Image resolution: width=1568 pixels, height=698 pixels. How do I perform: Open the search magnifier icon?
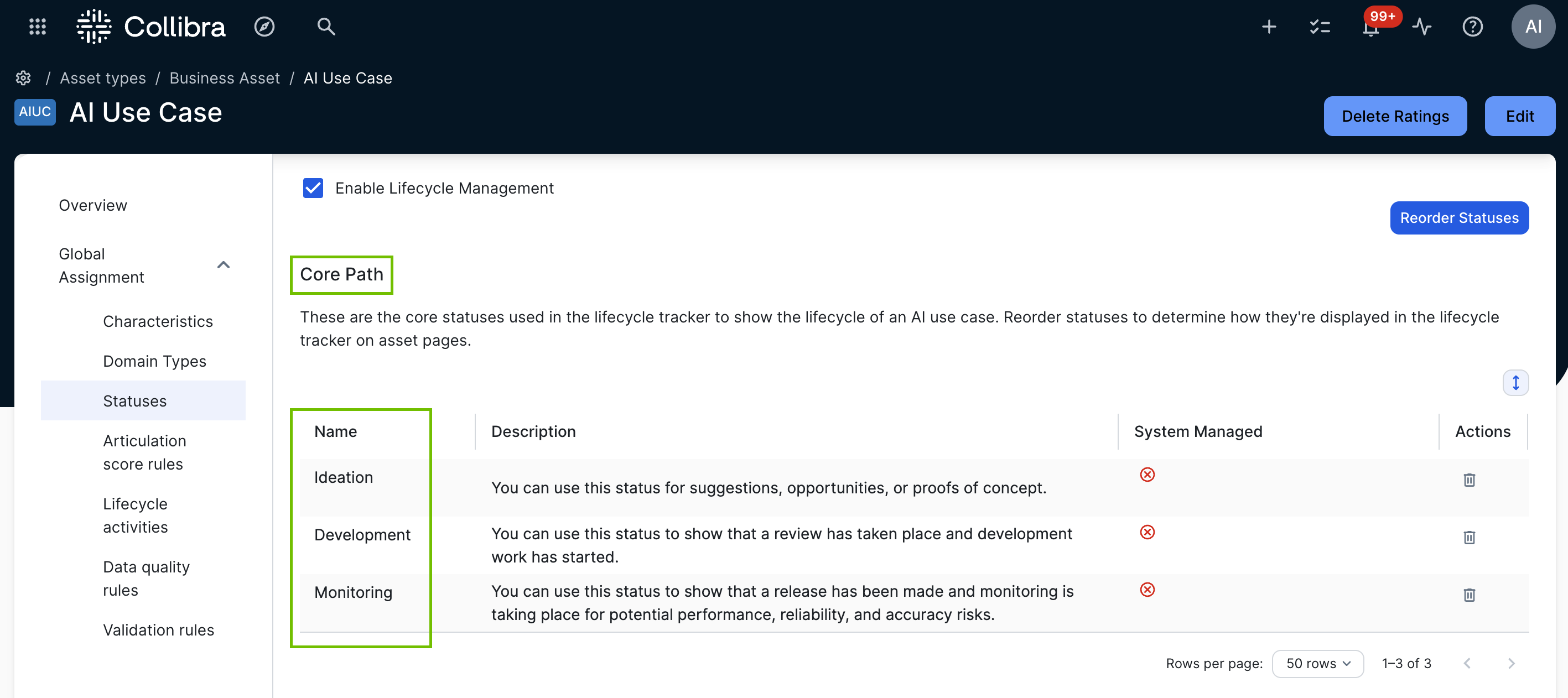(326, 27)
